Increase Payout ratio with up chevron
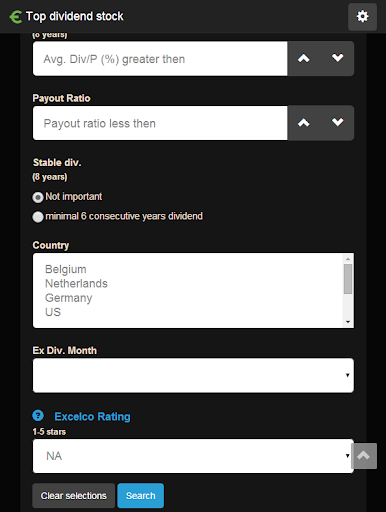Viewport: 386px width, 512px height. 304,123
